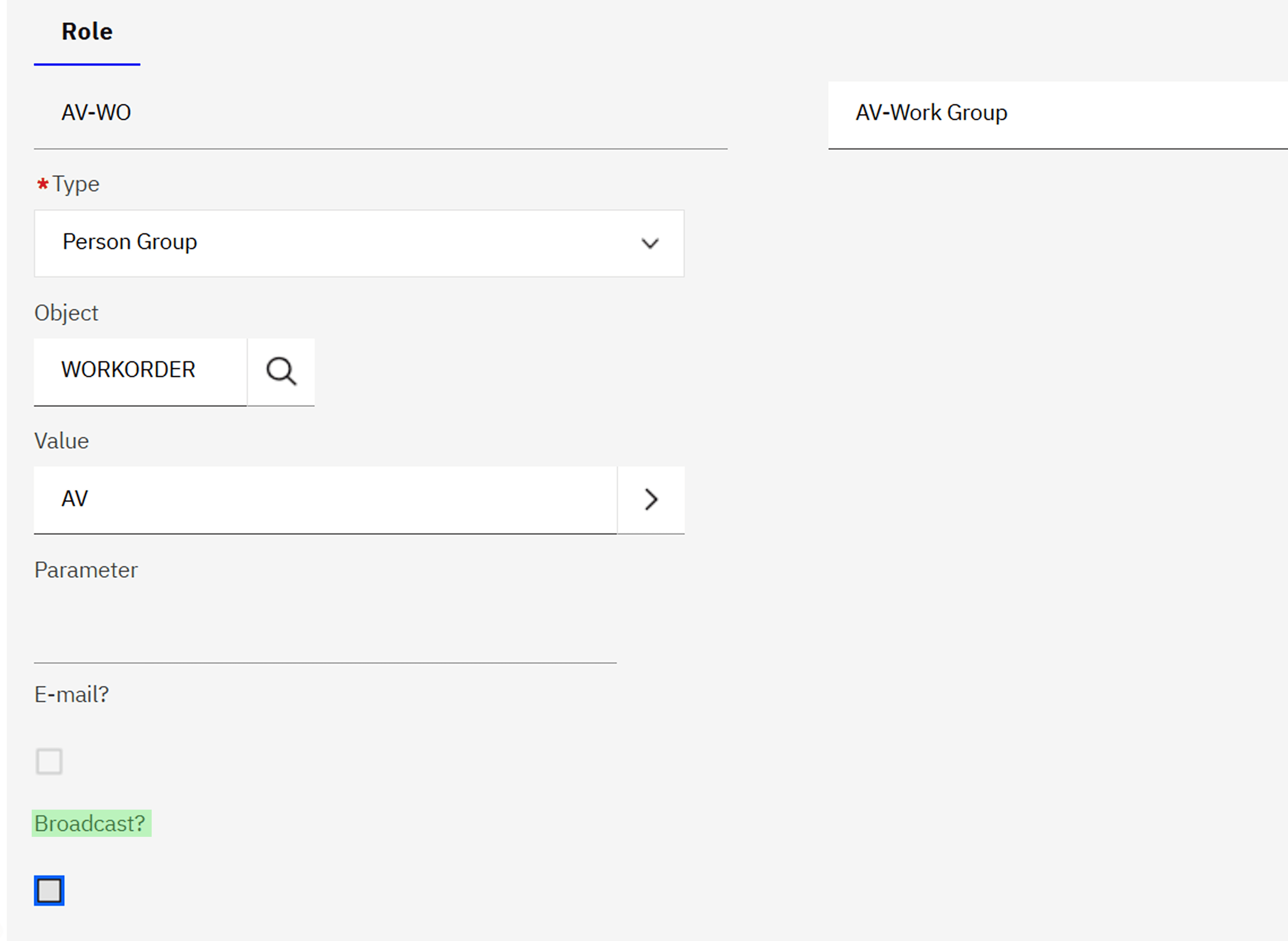Click the Object field label
1288x941 pixels.
pyautogui.click(x=66, y=313)
